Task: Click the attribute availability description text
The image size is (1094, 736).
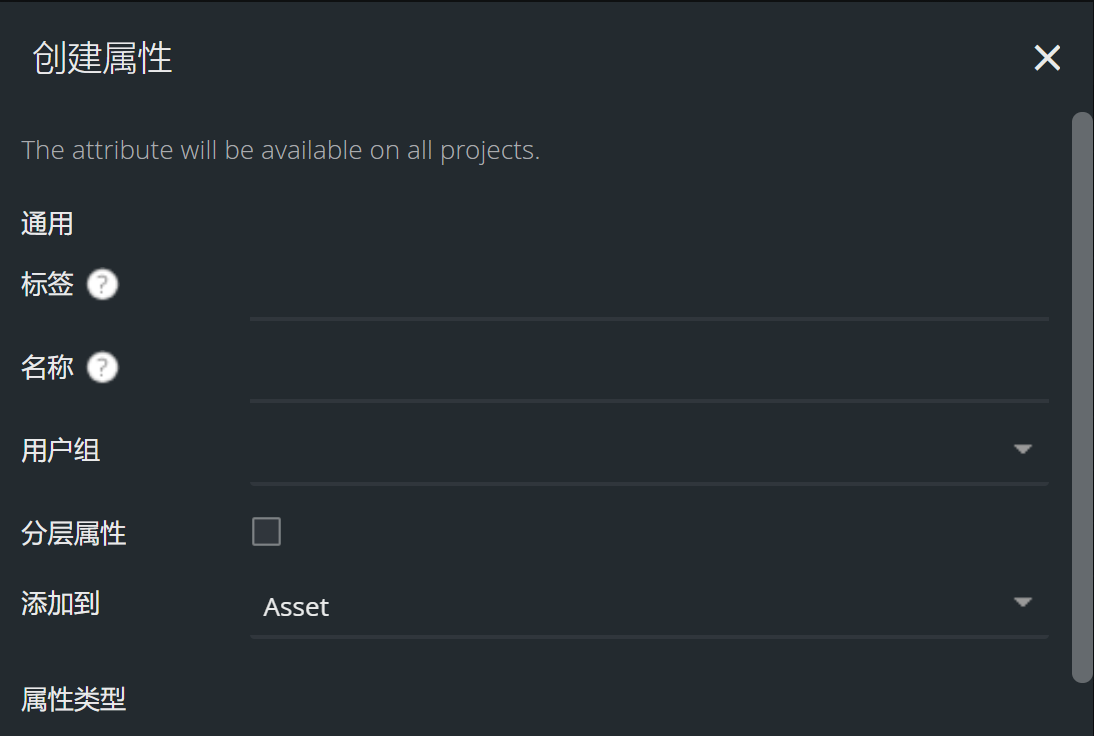Action: point(280,151)
